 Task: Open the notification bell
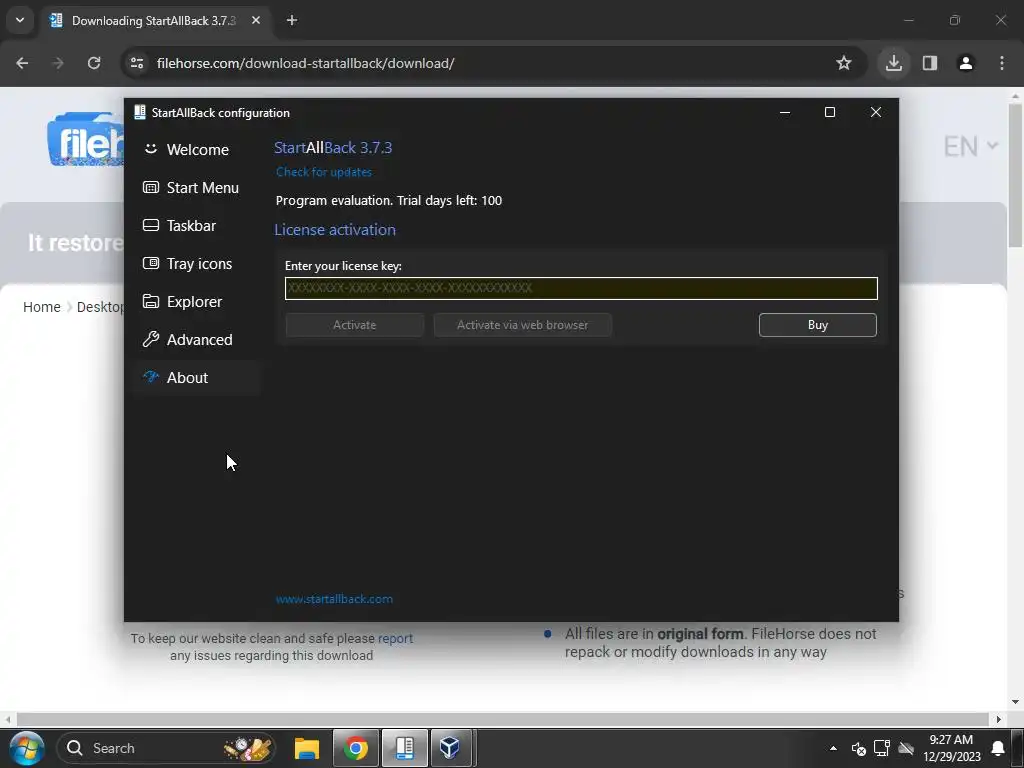[x=998, y=748]
